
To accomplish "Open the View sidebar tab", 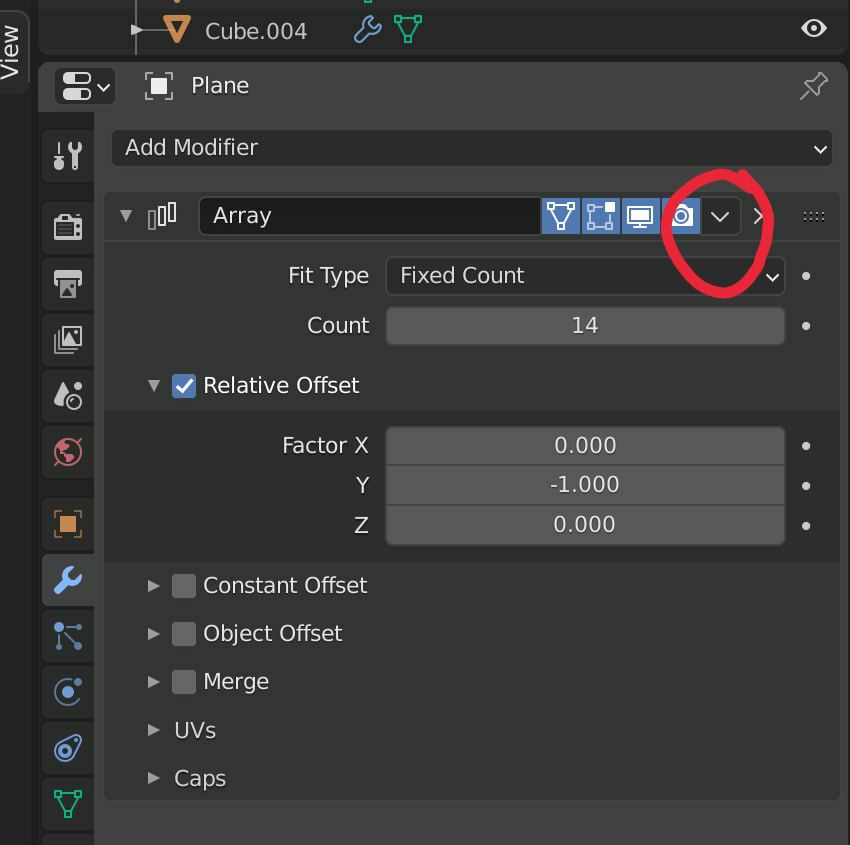I will [x=11, y=52].
